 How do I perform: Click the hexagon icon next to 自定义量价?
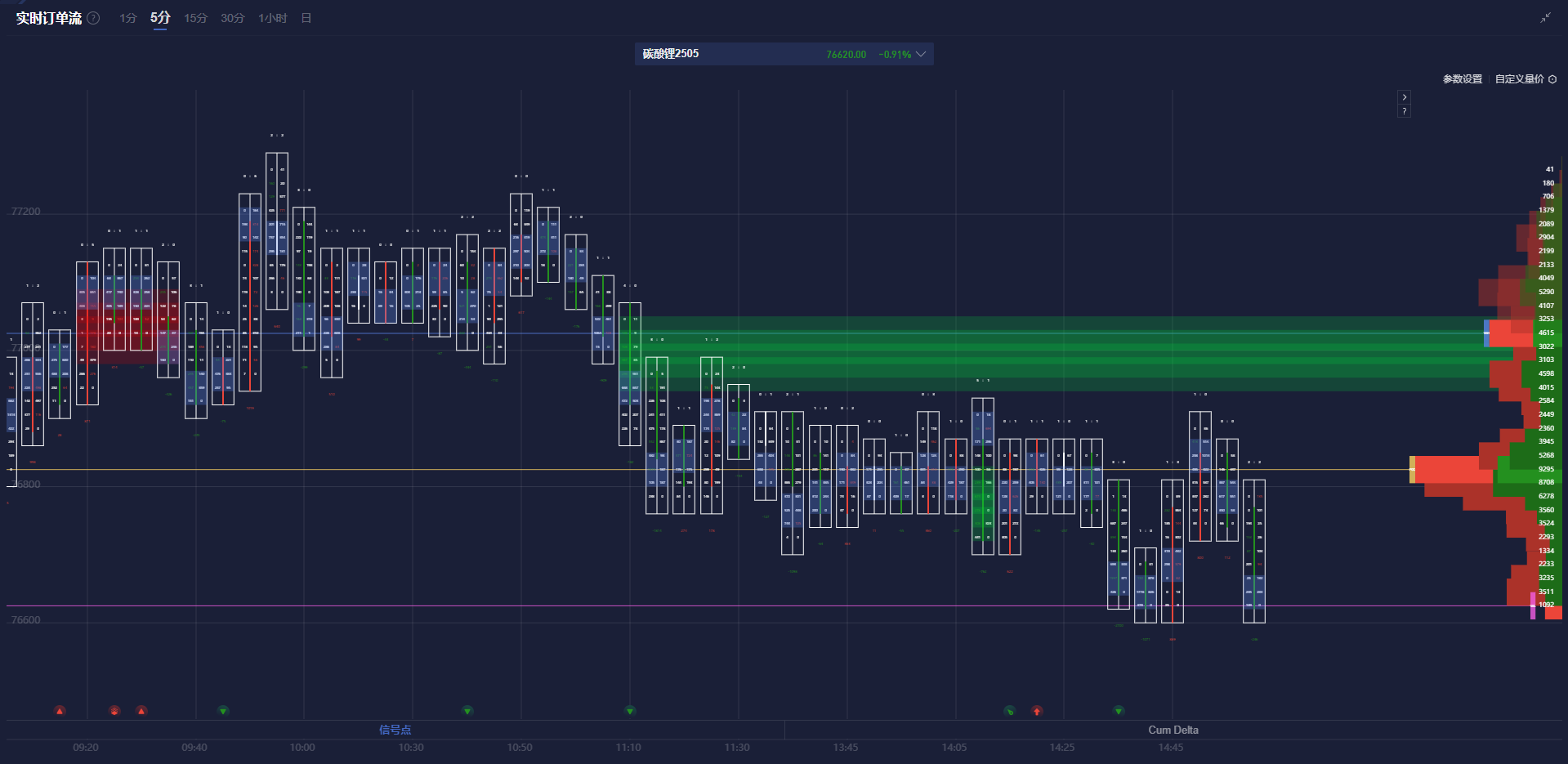[x=1552, y=79]
